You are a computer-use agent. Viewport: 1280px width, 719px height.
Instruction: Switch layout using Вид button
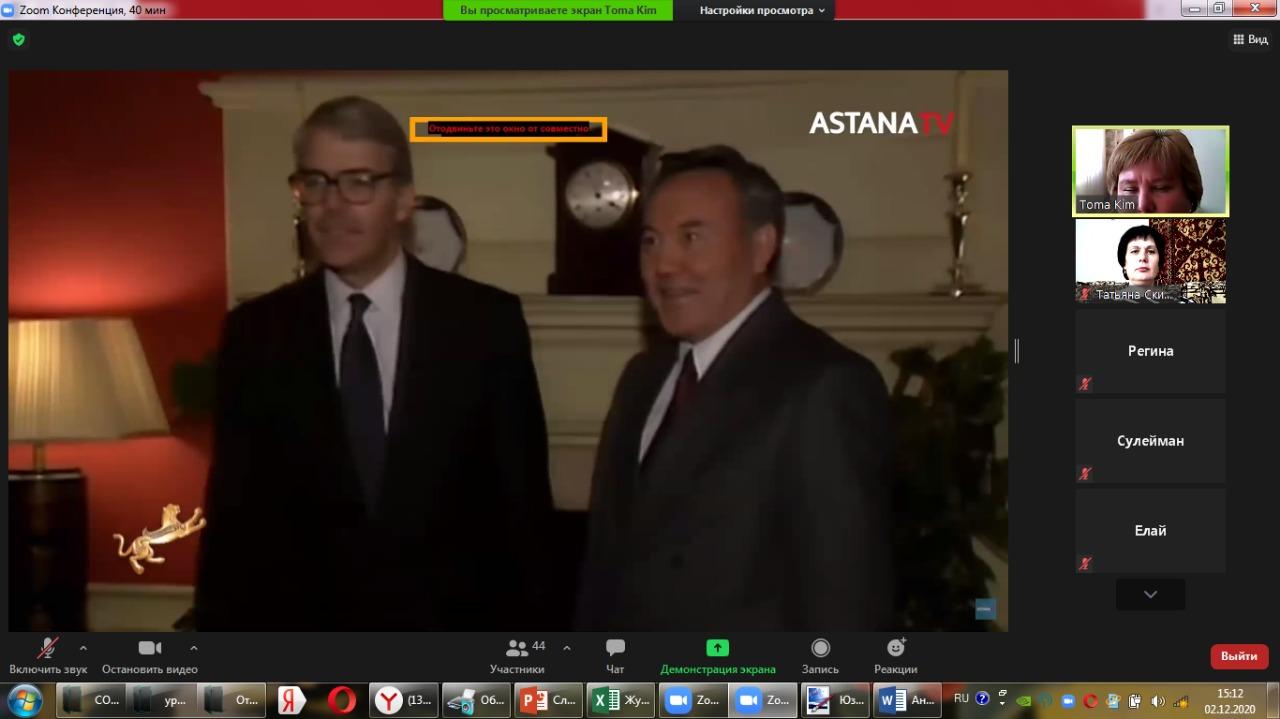tap(1250, 40)
